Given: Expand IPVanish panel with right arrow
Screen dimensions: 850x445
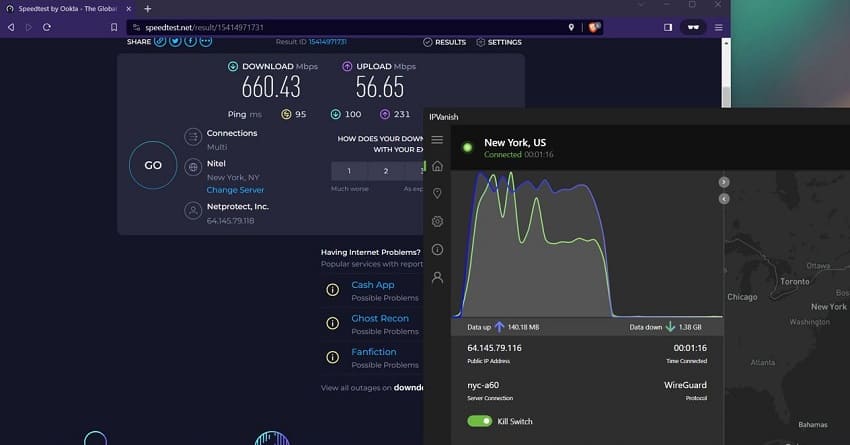Looking at the screenshot, I should (724, 182).
